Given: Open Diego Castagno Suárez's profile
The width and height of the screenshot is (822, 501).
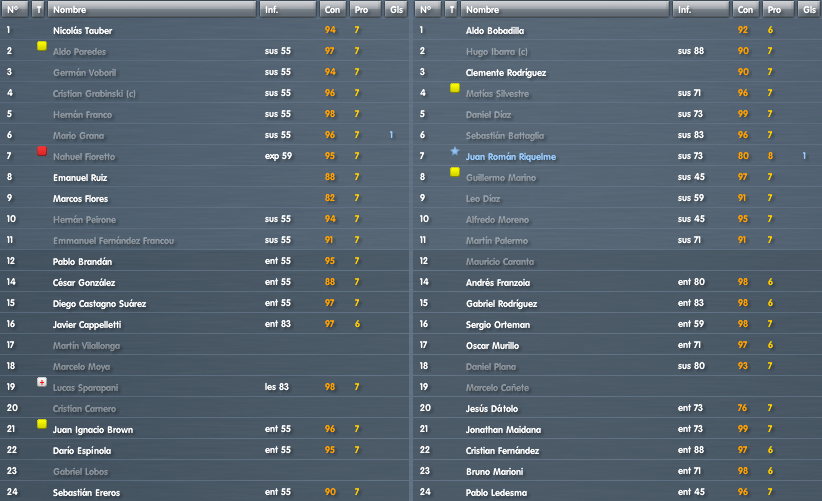Looking at the screenshot, I should (99, 304).
